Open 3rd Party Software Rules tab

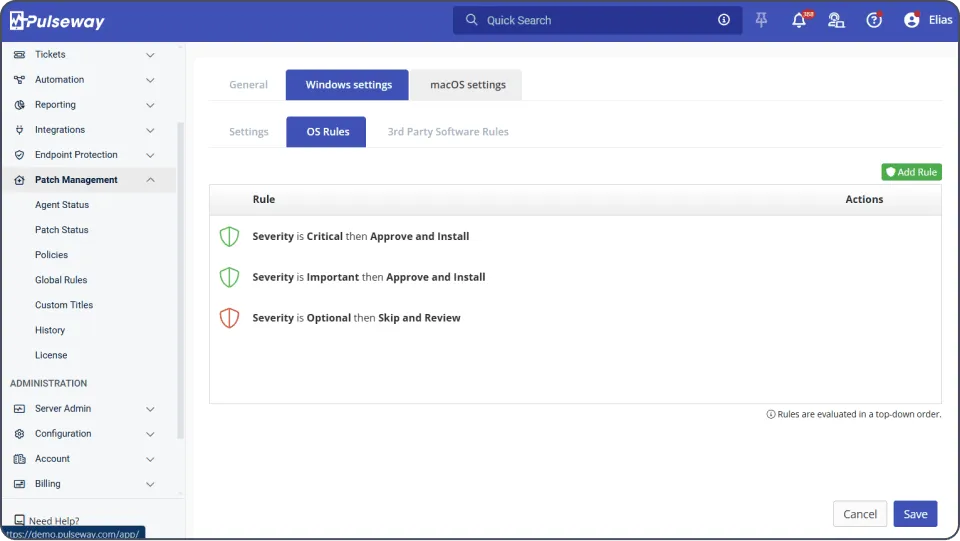[x=448, y=132]
